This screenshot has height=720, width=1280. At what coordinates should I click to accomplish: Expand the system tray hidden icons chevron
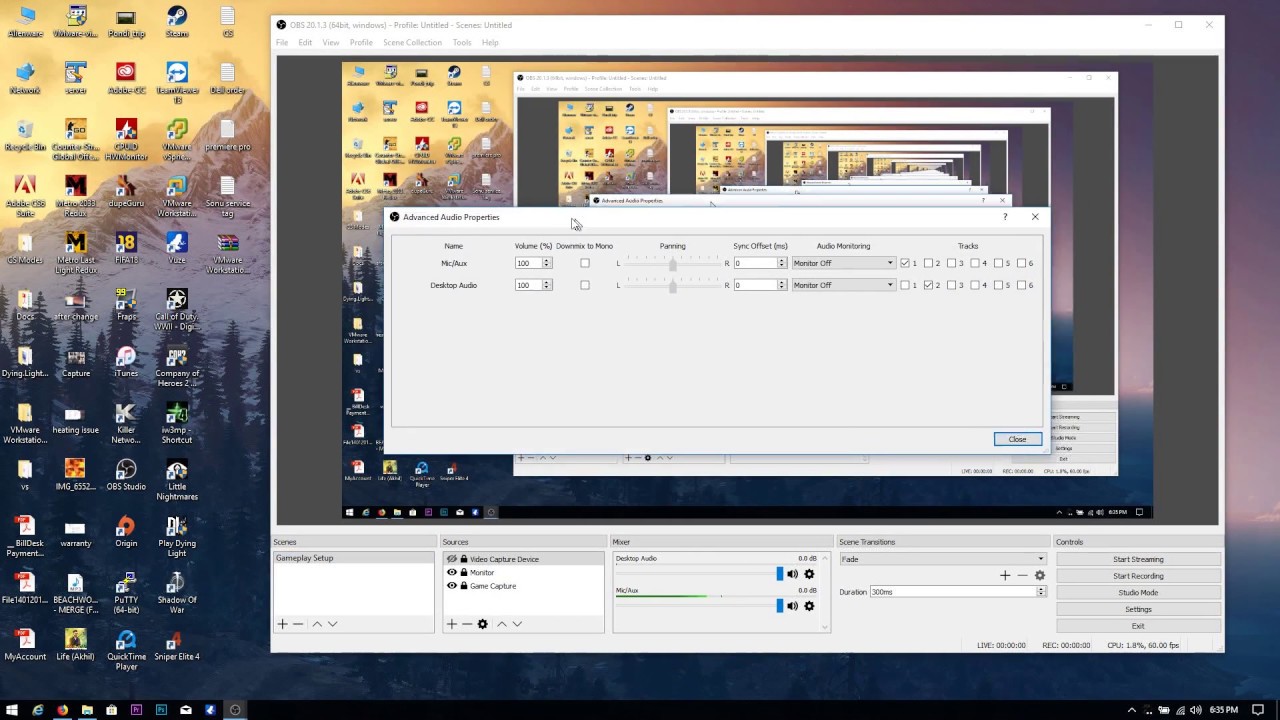(1132, 710)
